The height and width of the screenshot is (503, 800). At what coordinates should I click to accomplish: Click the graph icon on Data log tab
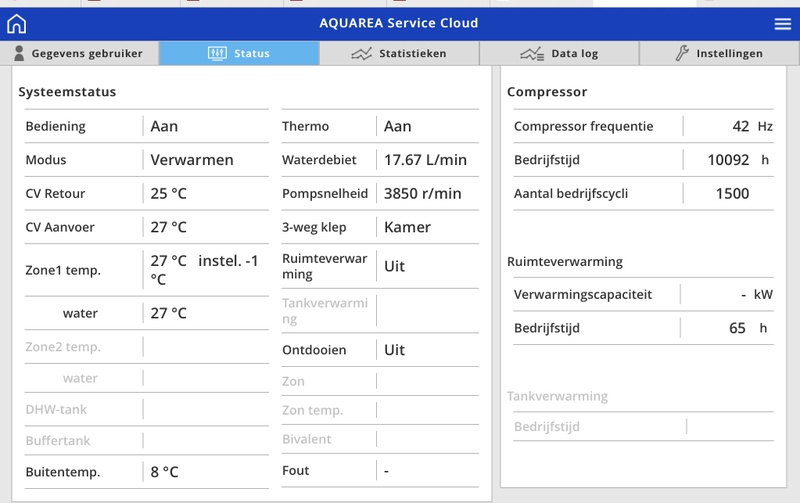pyautogui.click(x=533, y=53)
